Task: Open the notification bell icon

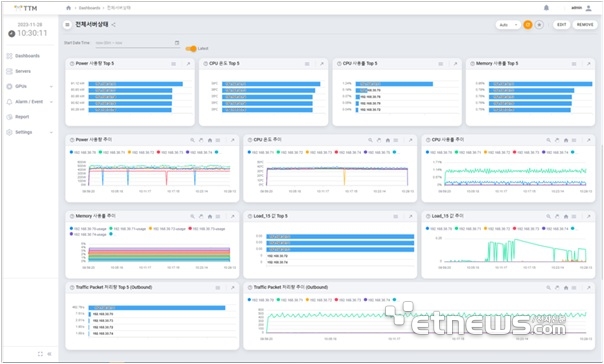Action: tap(546, 8)
